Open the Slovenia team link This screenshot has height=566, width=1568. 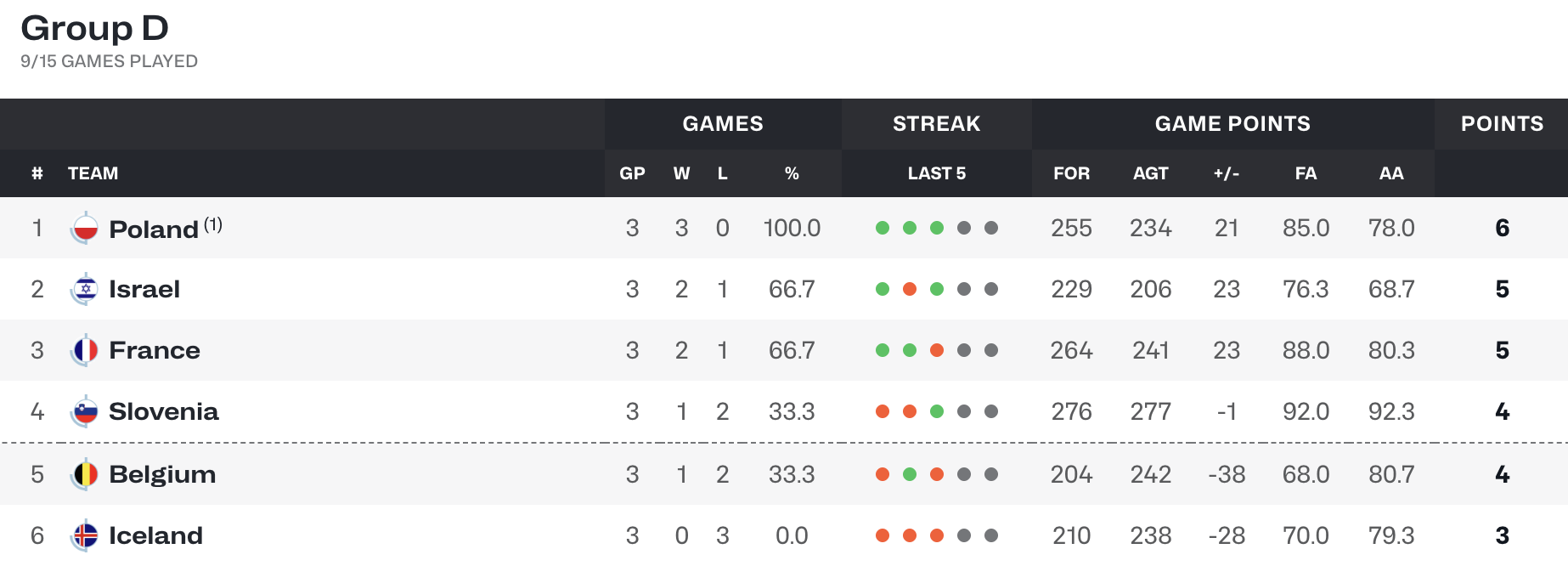(164, 411)
